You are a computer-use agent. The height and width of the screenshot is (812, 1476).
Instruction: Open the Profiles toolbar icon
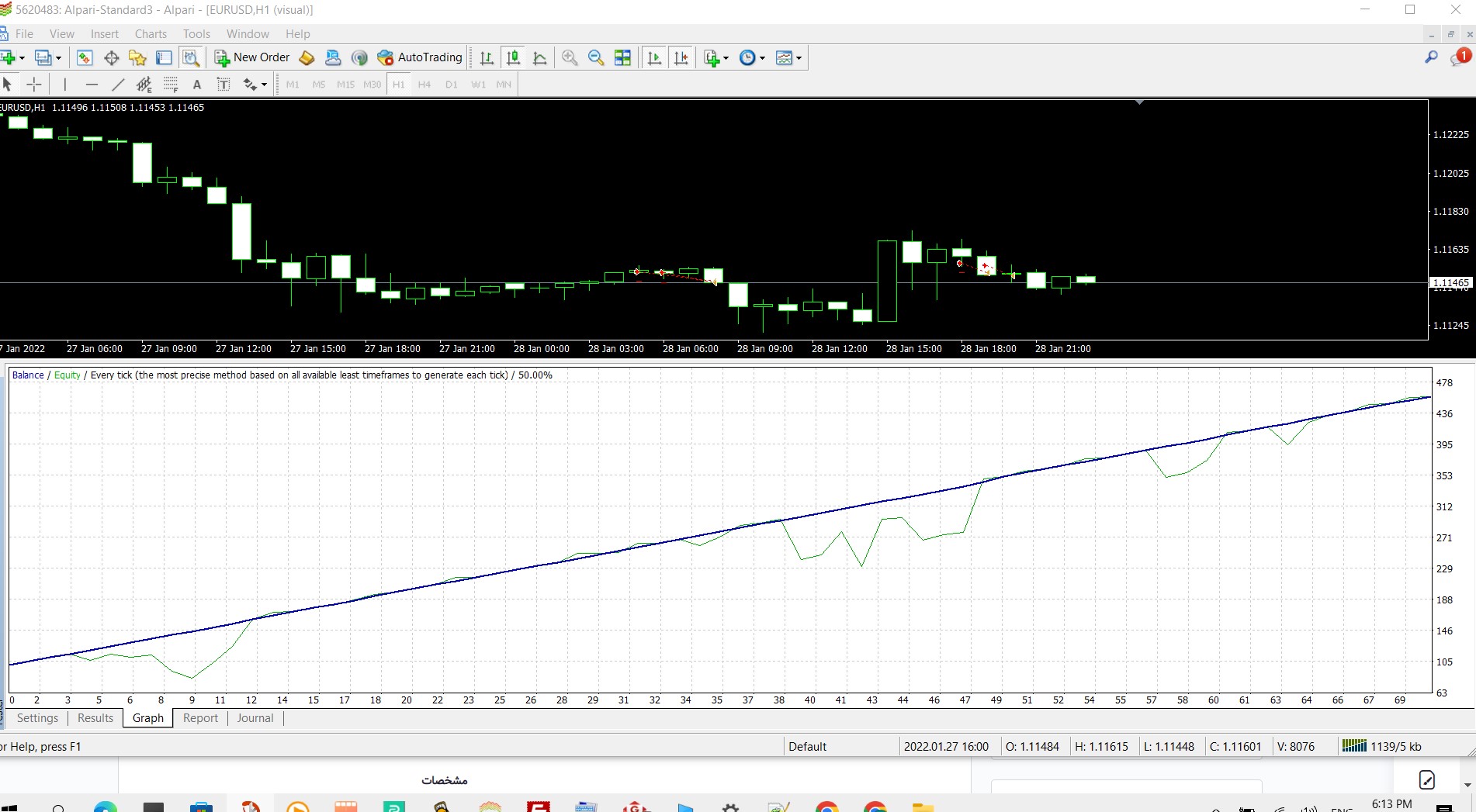coord(44,57)
